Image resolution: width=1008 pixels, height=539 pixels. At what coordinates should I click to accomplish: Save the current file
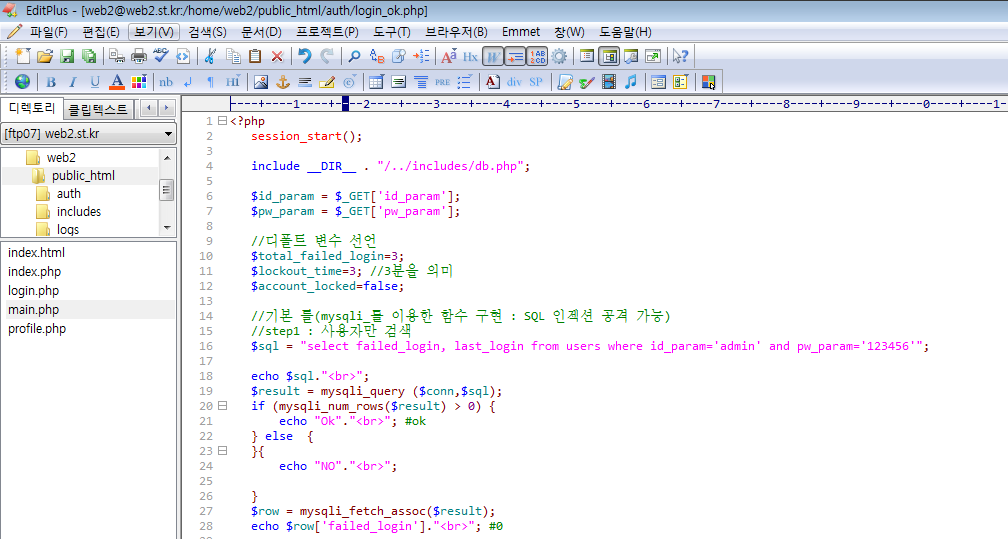pos(67,57)
